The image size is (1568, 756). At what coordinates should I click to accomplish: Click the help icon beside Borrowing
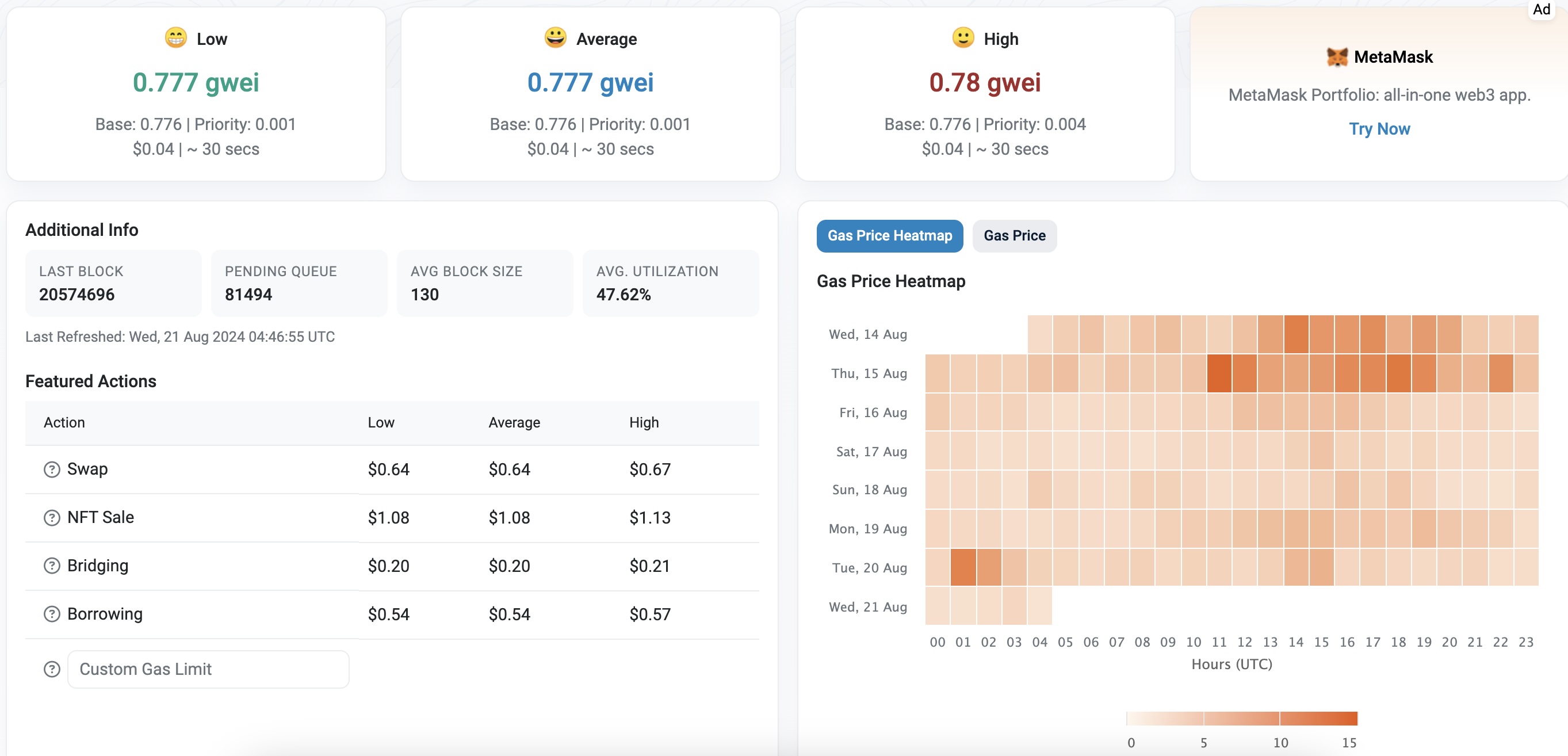[x=52, y=613]
